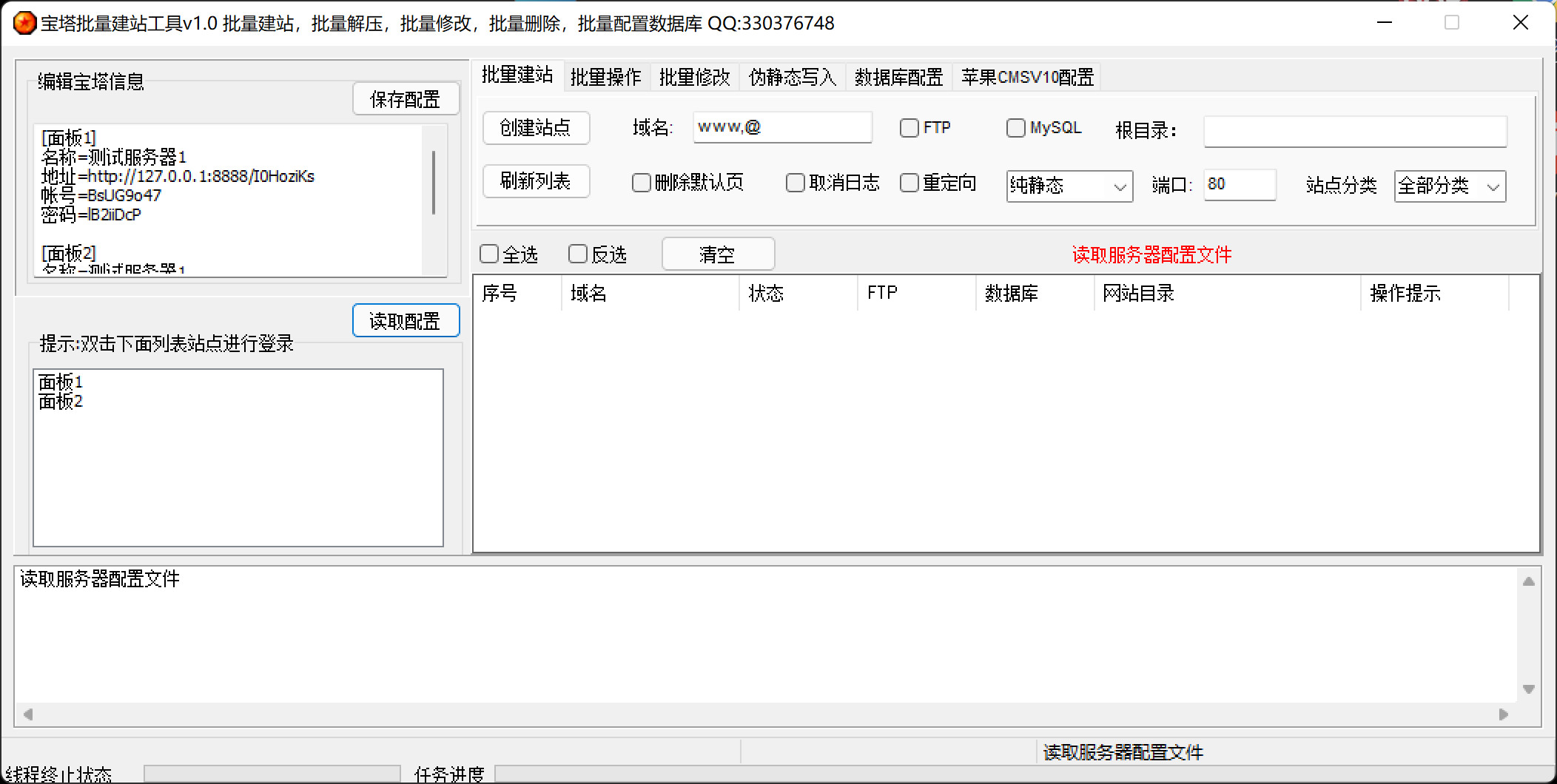1557x784 pixels.
Task: Click the 端口 field showing 80
Action: tap(1240, 184)
